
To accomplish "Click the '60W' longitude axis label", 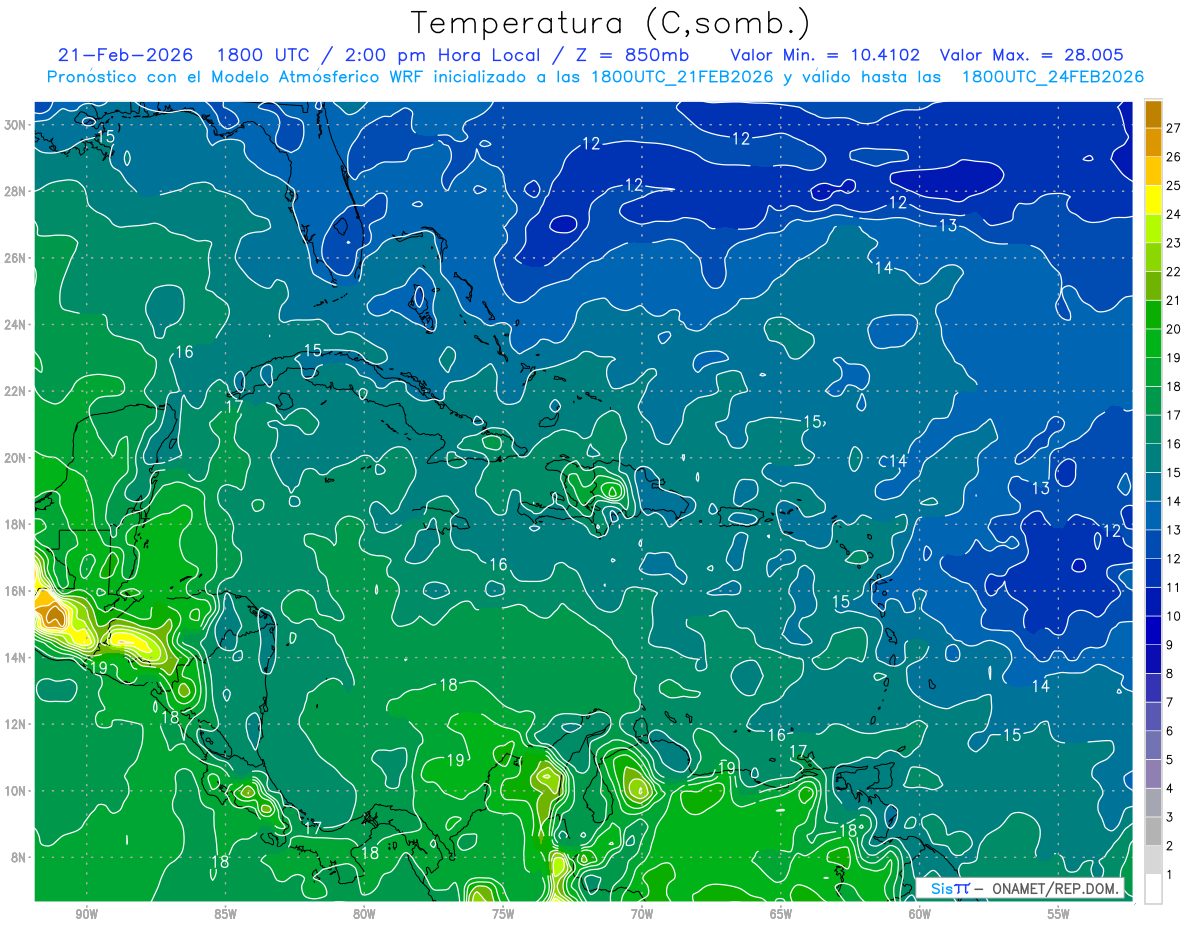I will click(x=920, y=914).
